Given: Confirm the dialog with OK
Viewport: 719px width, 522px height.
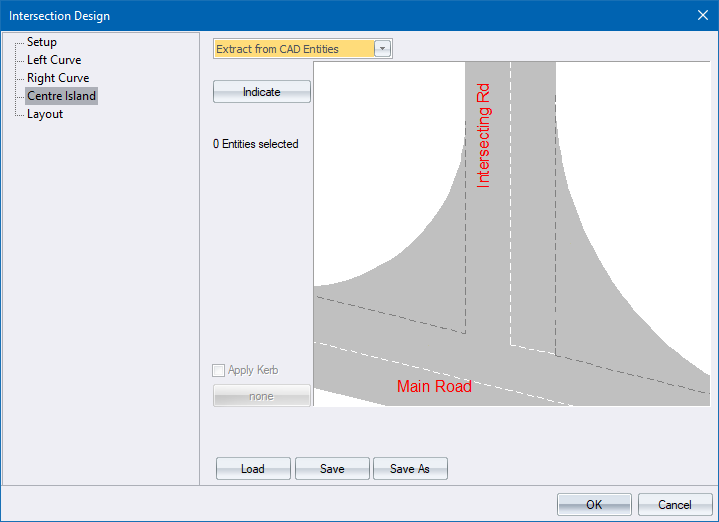Looking at the screenshot, I should [x=594, y=505].
